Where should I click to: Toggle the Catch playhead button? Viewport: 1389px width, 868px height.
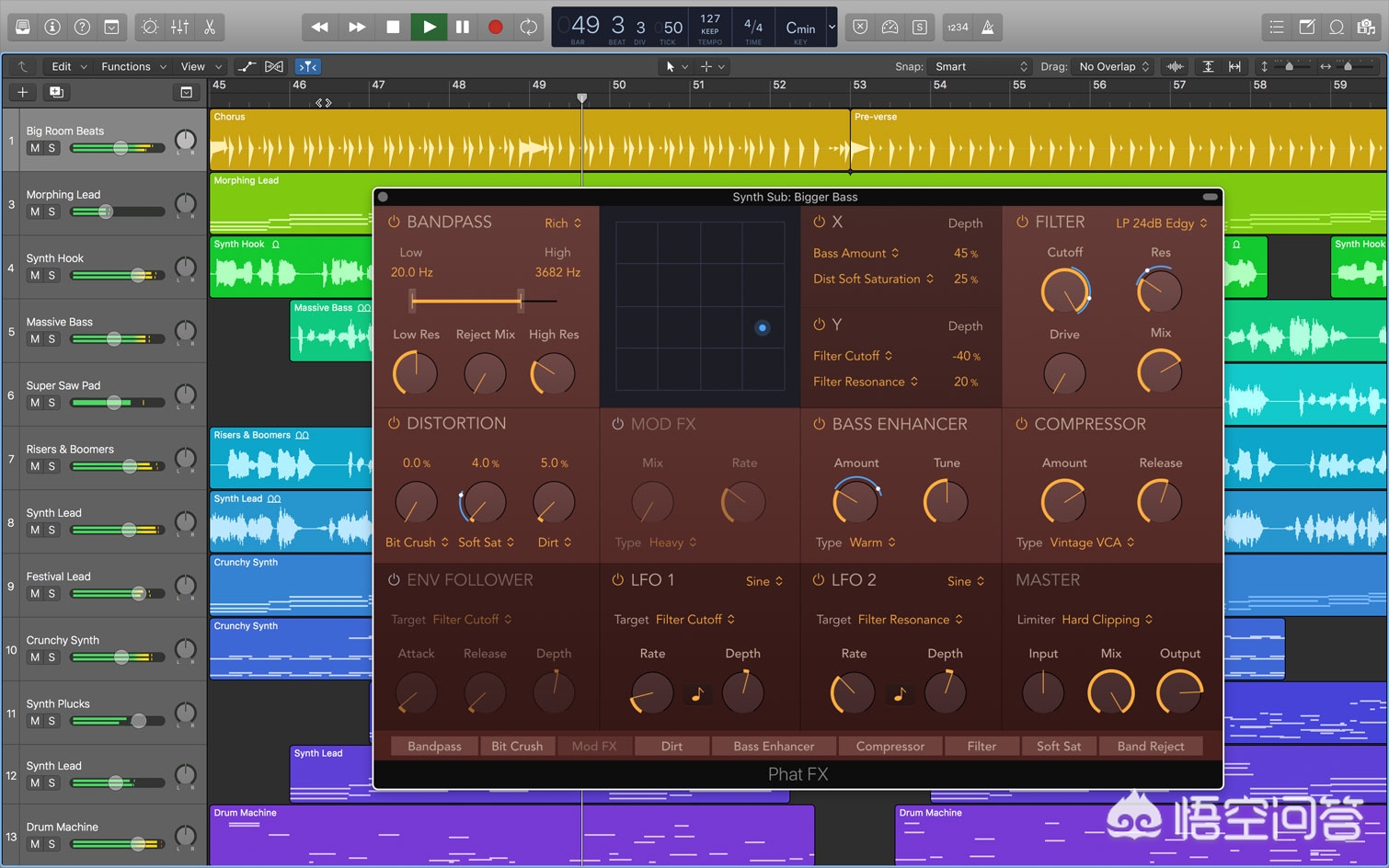tap(307, 66)
